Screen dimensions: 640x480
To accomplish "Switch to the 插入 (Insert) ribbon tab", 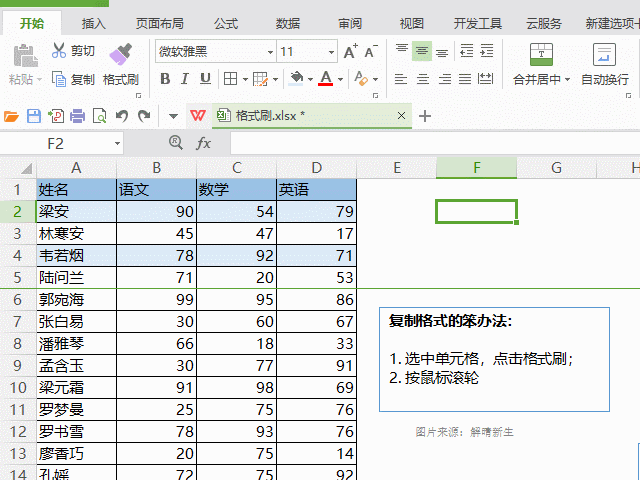I will click(x=93, y=23).
